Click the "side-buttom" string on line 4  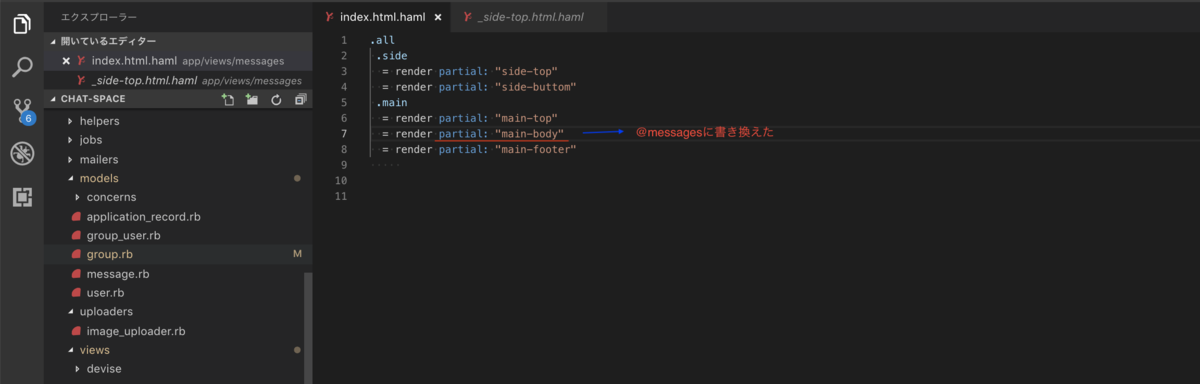point(535,87)
